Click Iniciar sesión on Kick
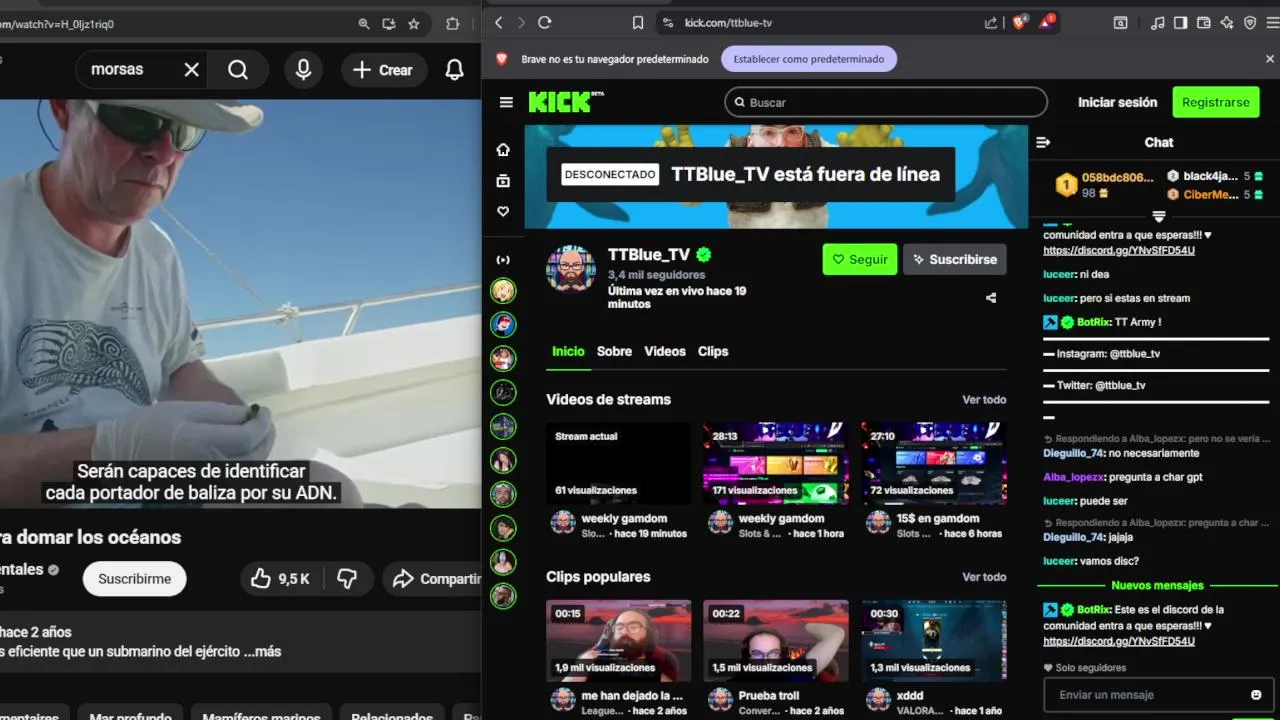Image resolution: width=1280 pixels, height=720 pixels. point(1117,102)
